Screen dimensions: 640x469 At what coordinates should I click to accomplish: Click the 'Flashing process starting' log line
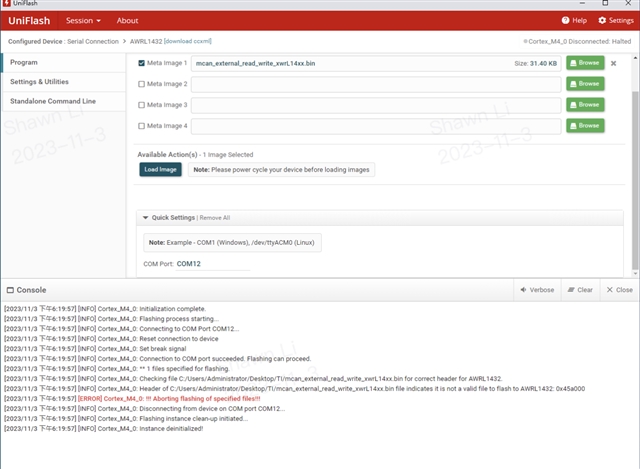tap(112, 319)
